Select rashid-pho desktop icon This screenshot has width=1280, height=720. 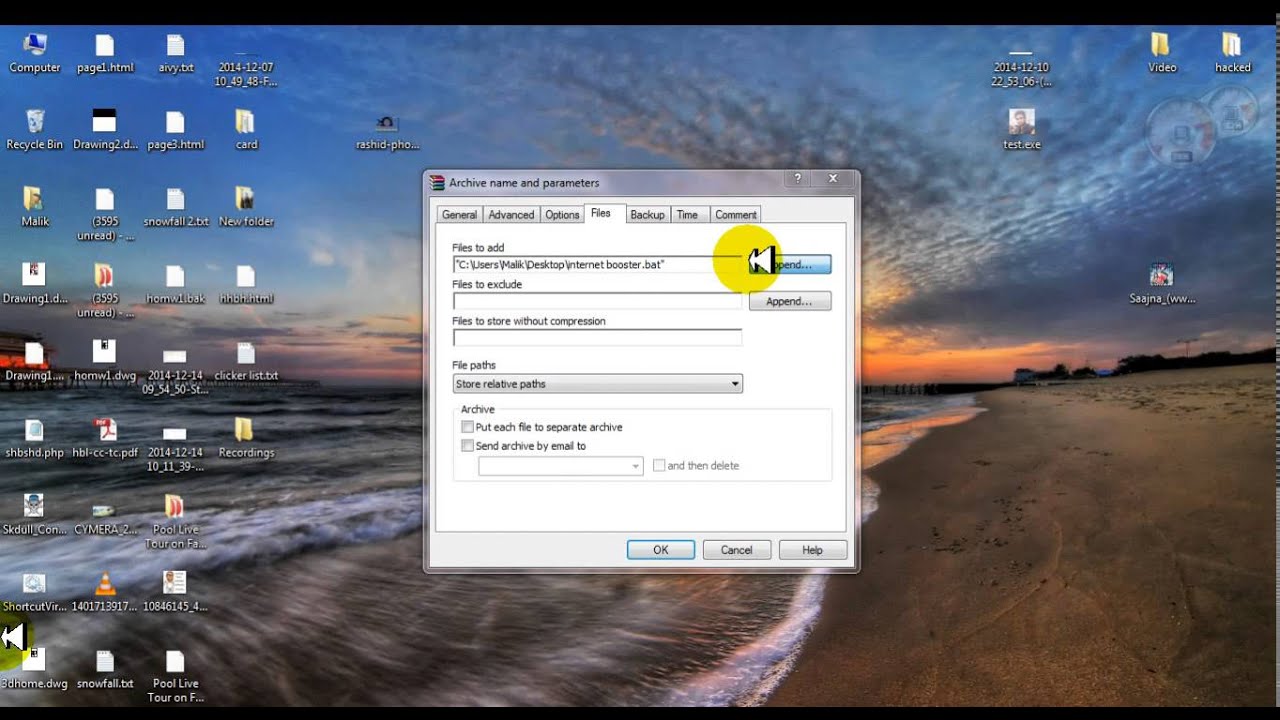tap(387, 130)
